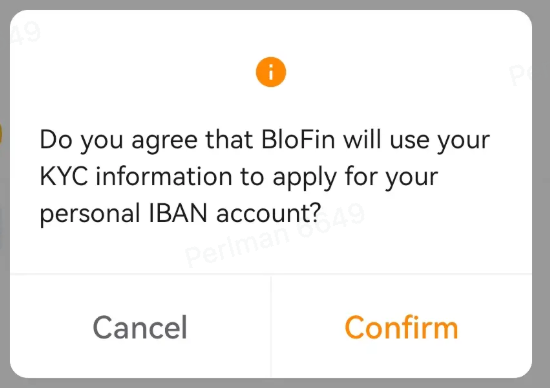Click the KYC text in the dialog
This screenshot has height=388, width=550.
click(64, 176)
